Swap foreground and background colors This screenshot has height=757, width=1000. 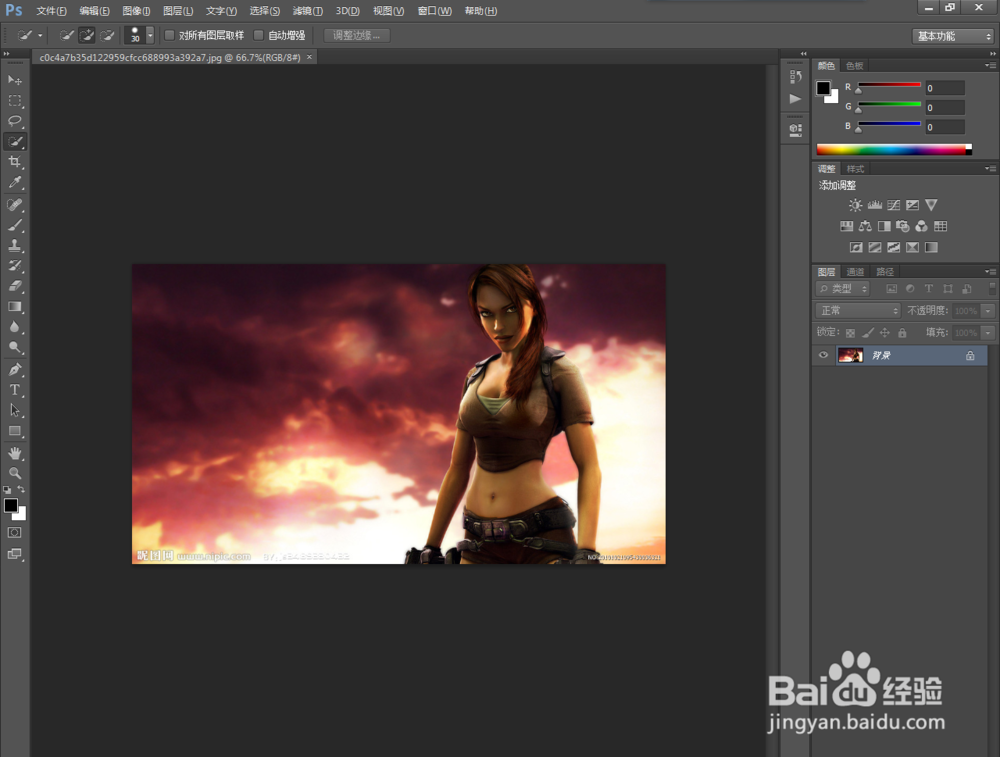click(x=21, y=489)
